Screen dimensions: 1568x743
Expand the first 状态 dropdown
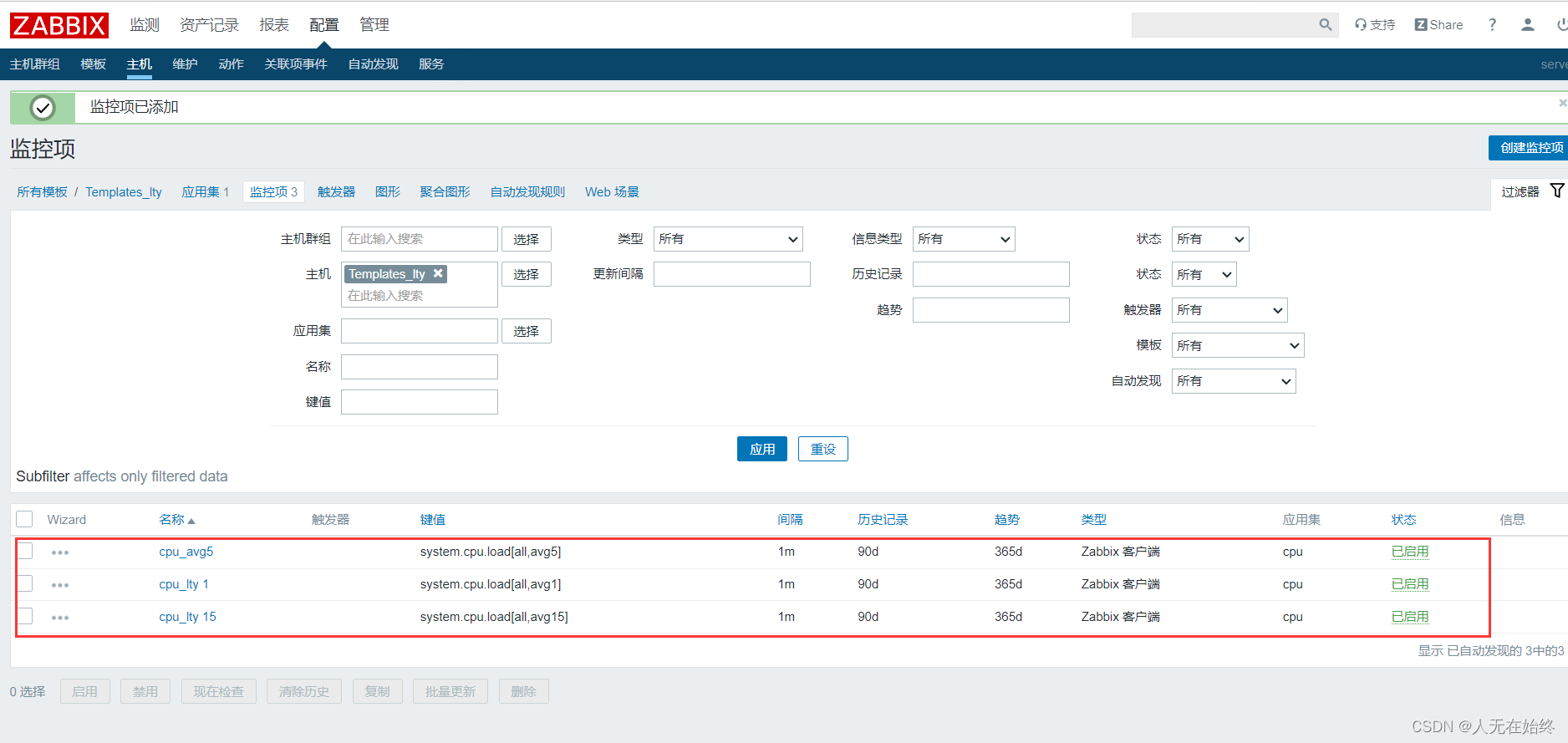1210,239
